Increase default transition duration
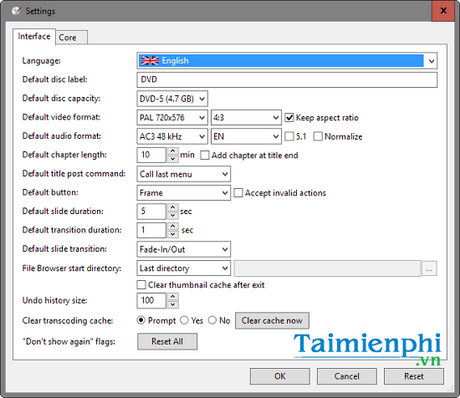The image size is (460, 398). tap(173, 226)
